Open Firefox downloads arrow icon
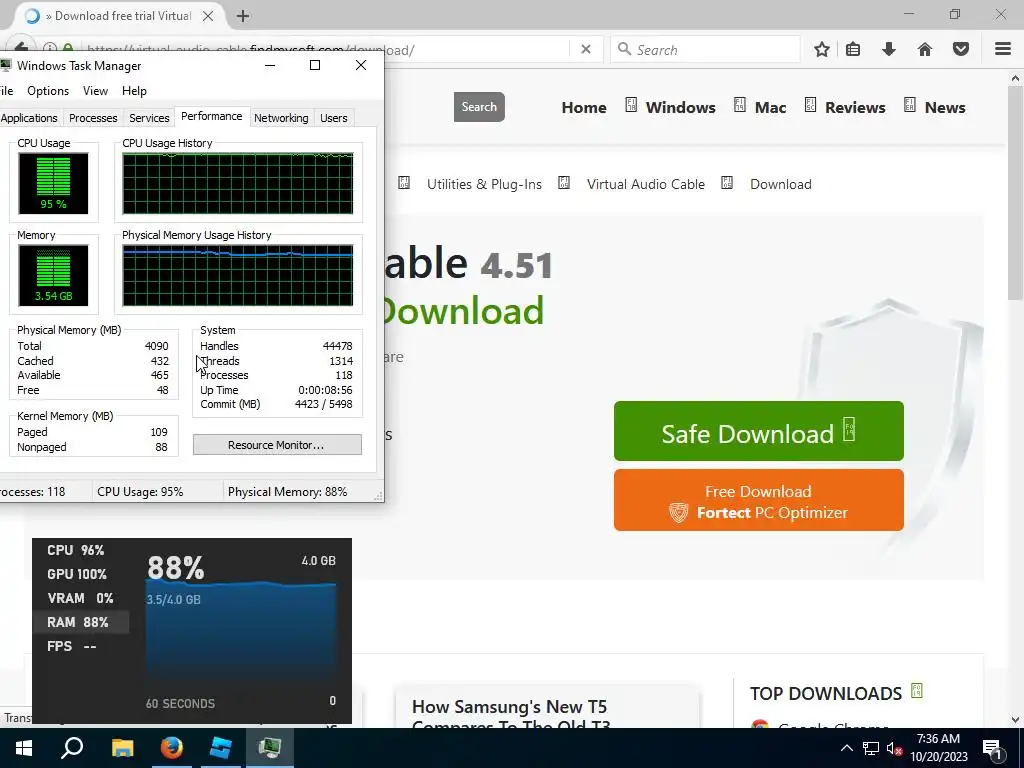 pos(889,50)
